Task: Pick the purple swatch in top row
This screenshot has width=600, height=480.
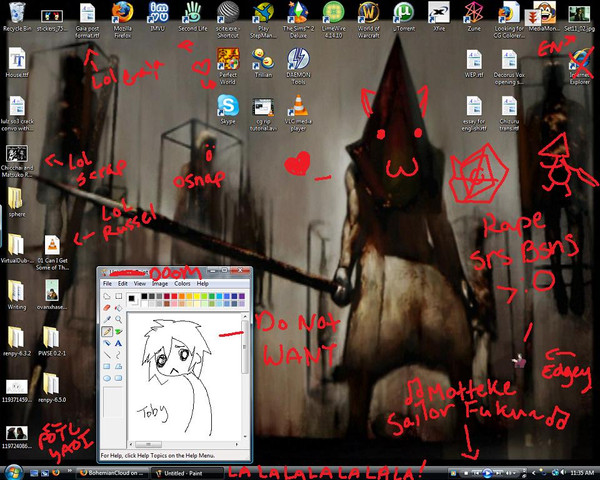Action: click(x=241, y=296)
